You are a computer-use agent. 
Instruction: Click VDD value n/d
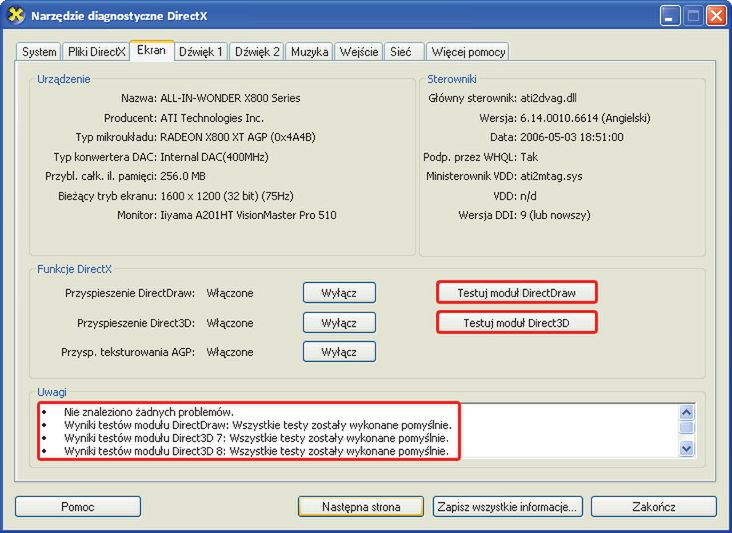point(528,196)
